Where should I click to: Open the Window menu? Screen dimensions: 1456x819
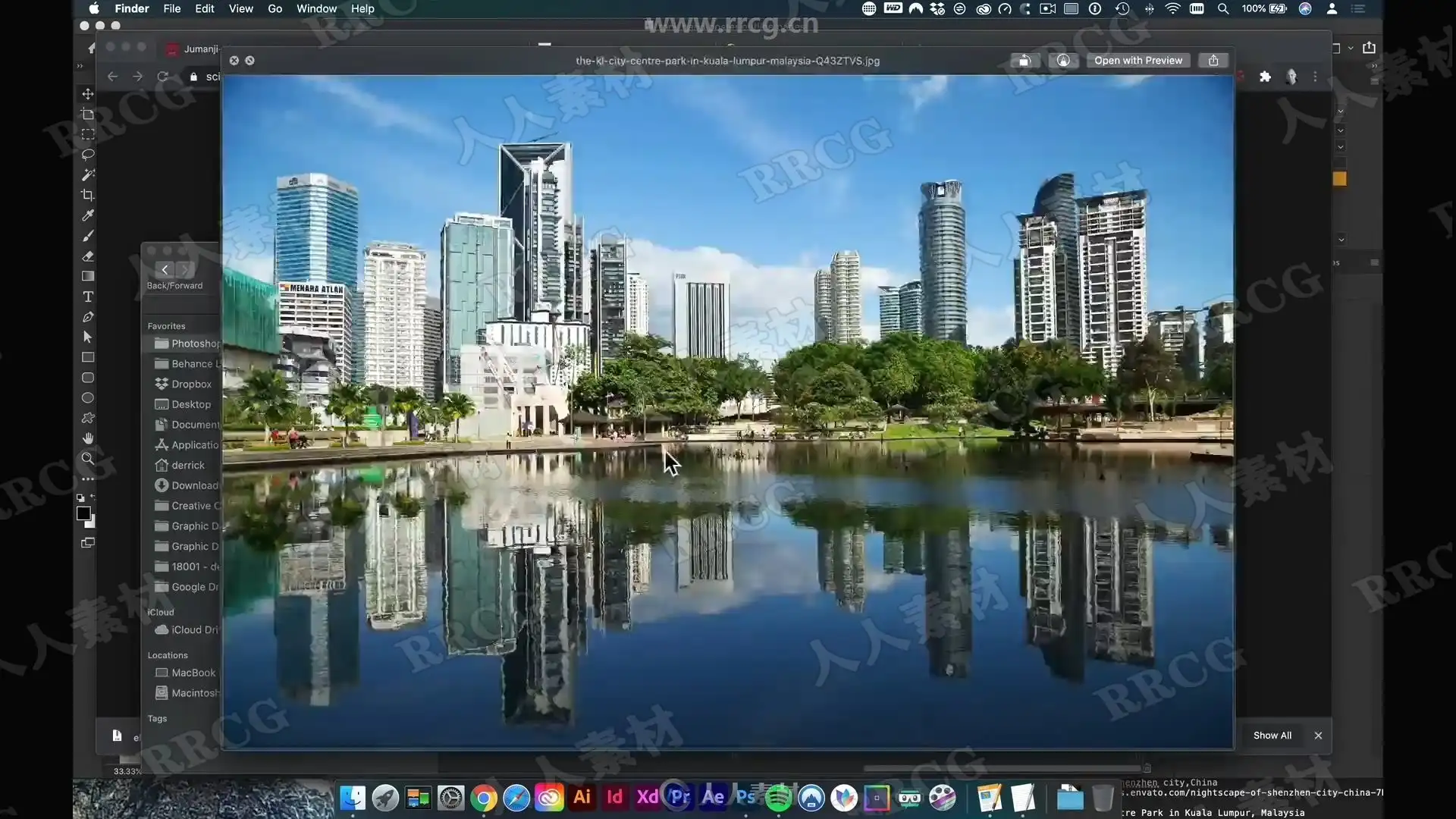tap(316, 8)
